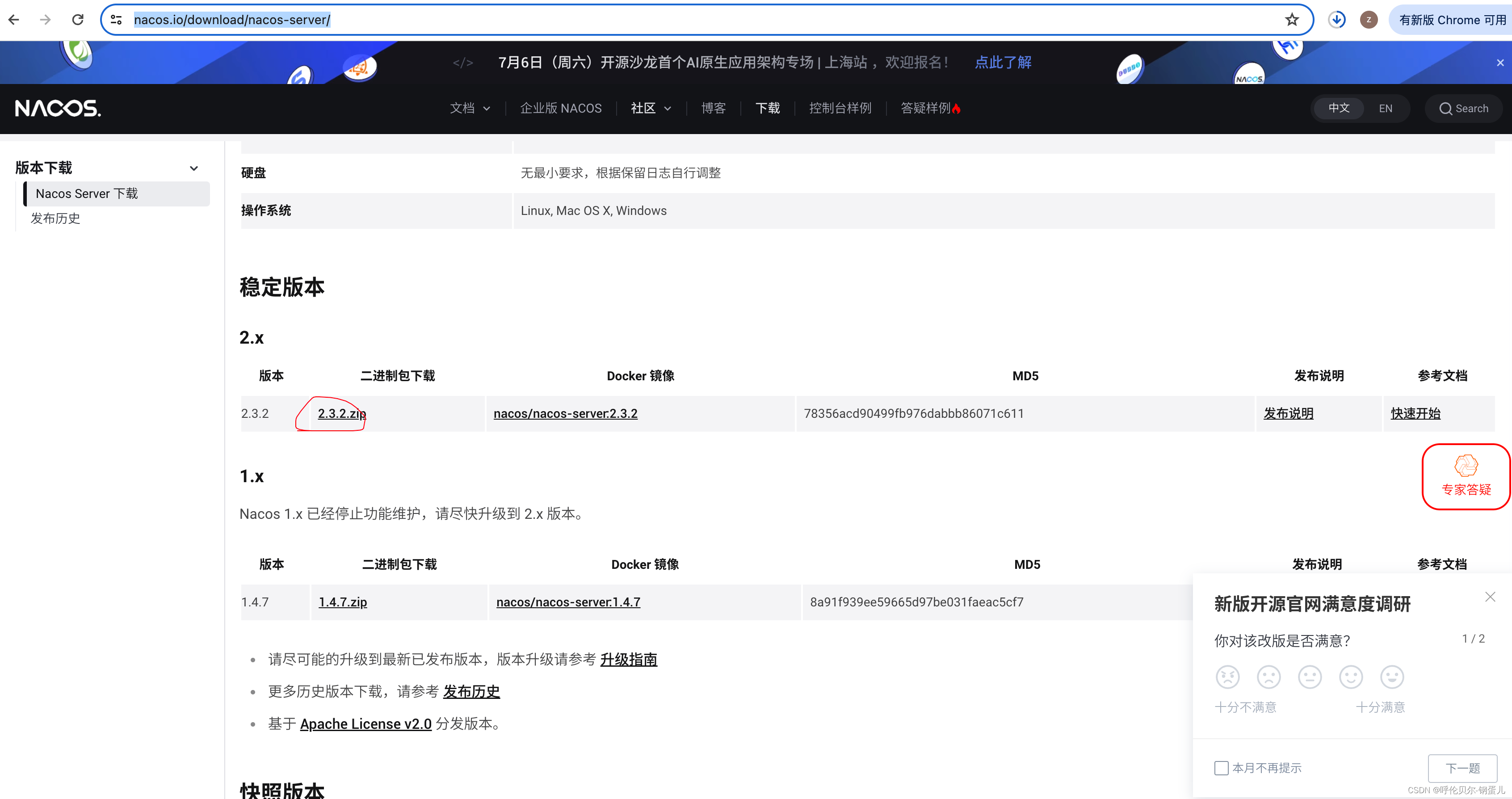Open the 发布历史 link in bullet list
Viewport: 1512px width, 799px height.
471,692
